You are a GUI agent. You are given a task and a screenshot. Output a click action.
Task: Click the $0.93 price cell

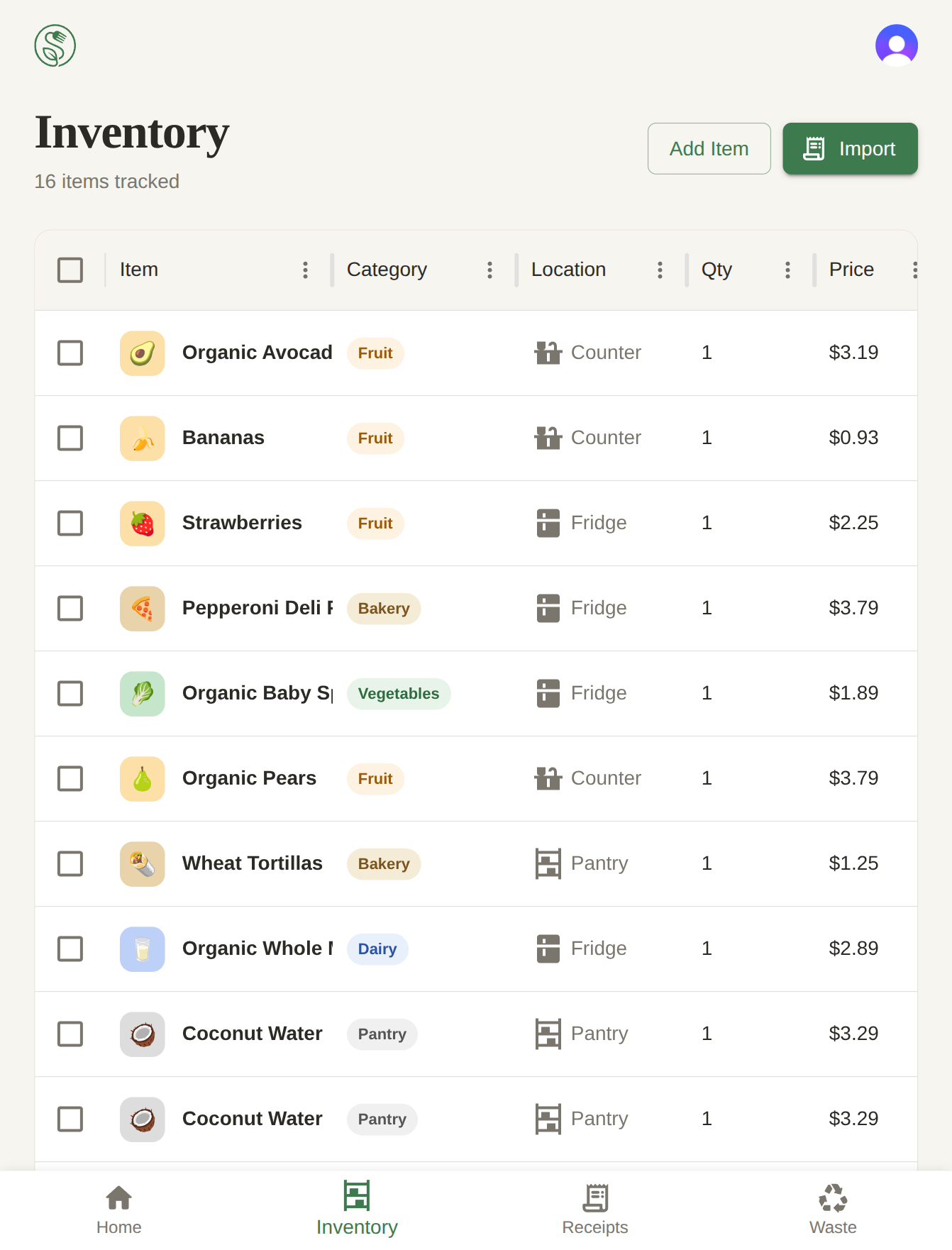tap(853, 438)
